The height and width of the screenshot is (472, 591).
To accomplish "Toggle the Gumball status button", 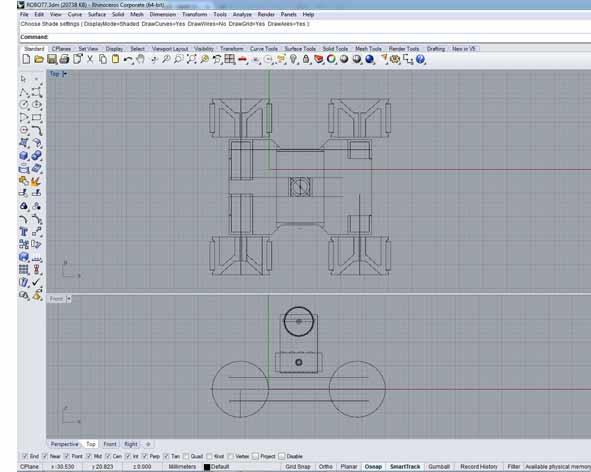I will coord(439,467).
